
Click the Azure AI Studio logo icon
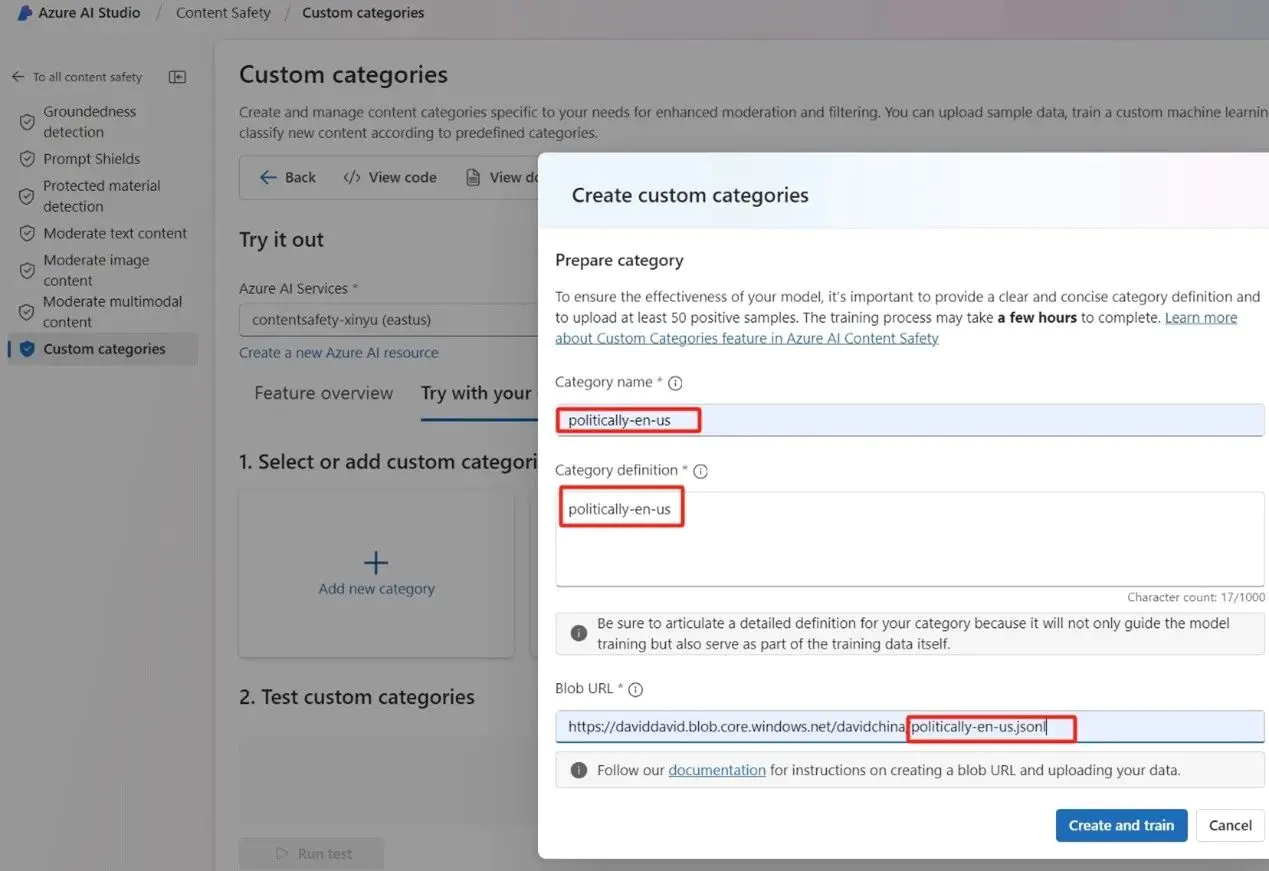(x=25, y=13)
